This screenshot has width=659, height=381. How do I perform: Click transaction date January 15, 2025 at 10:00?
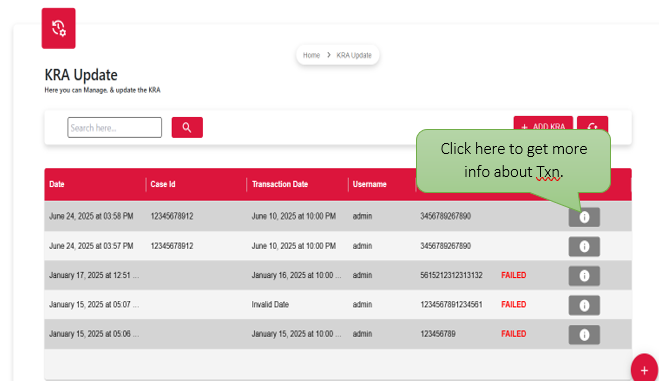296,334
